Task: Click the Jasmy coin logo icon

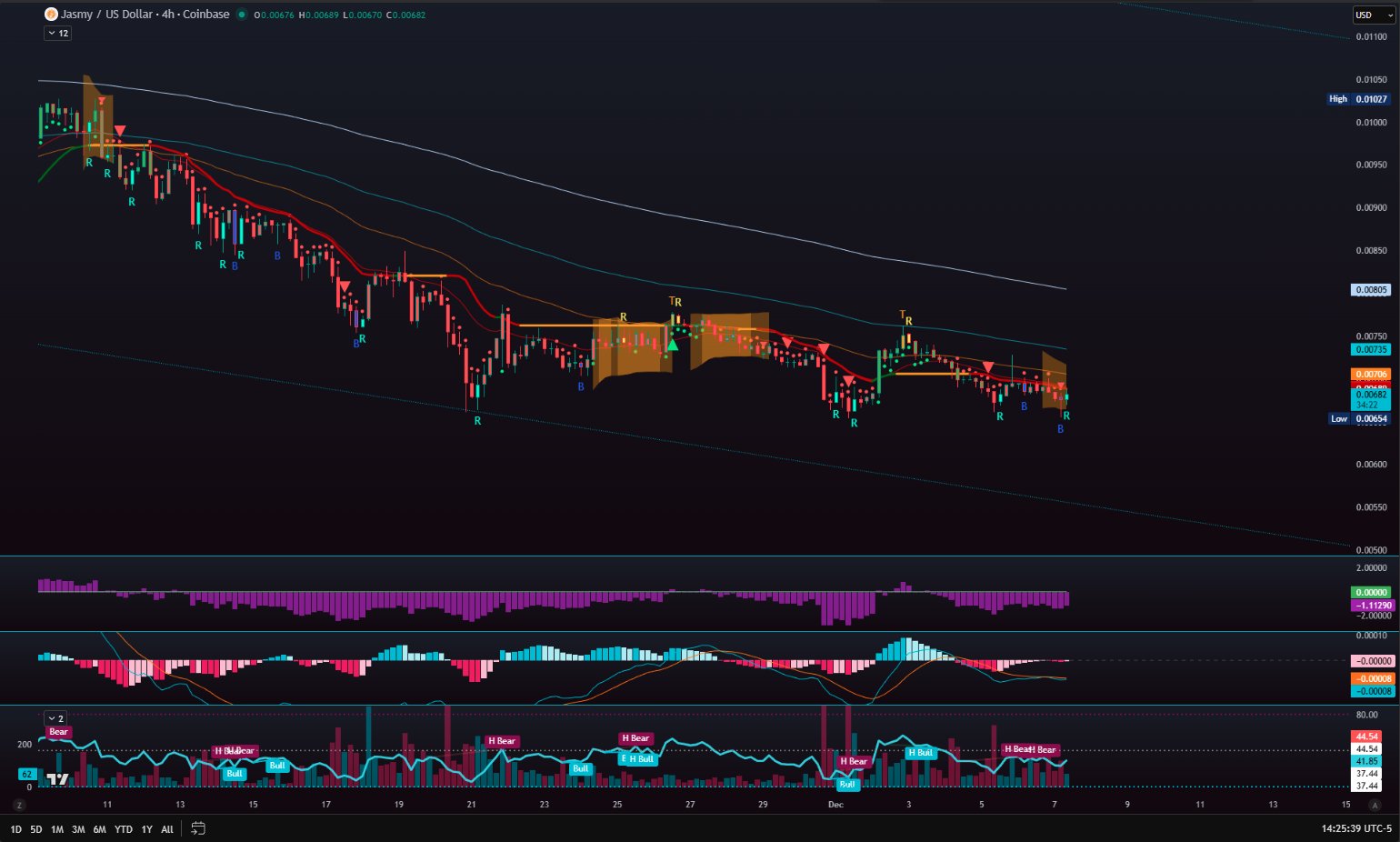Action: click(51, 15)
